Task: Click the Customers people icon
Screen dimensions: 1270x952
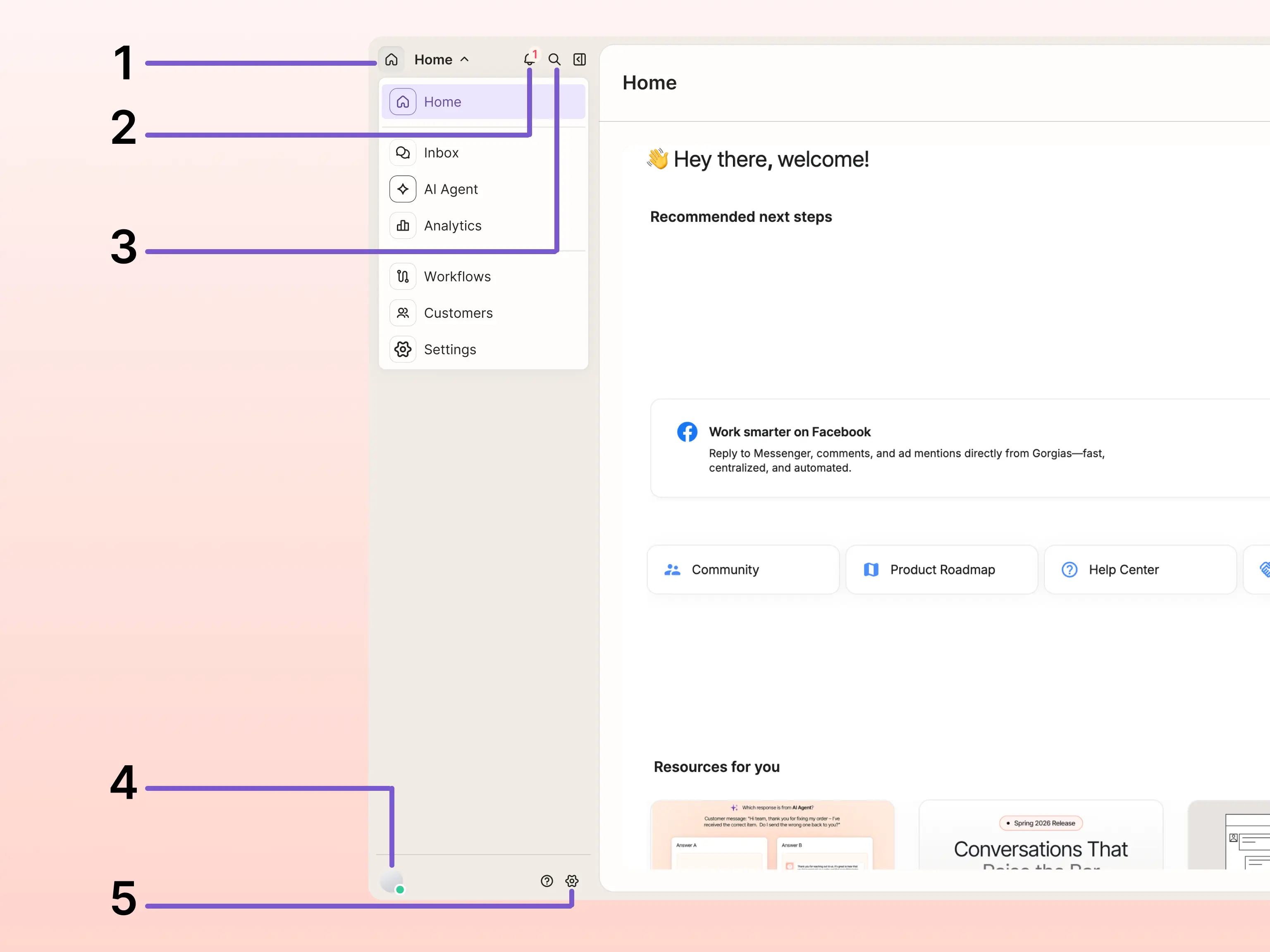Action: (403, 313)
